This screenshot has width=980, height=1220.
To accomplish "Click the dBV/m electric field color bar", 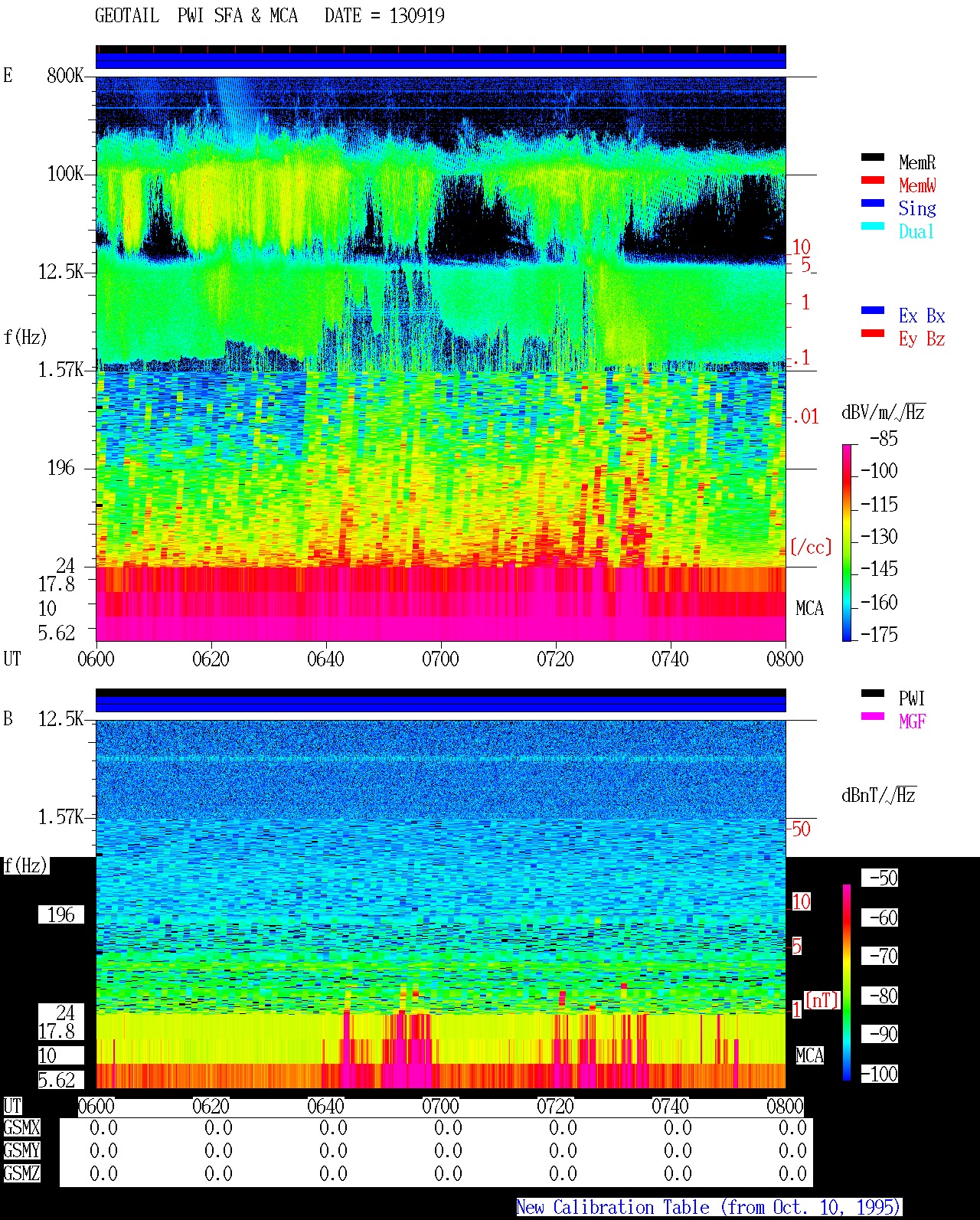I will tap(847, 542).
